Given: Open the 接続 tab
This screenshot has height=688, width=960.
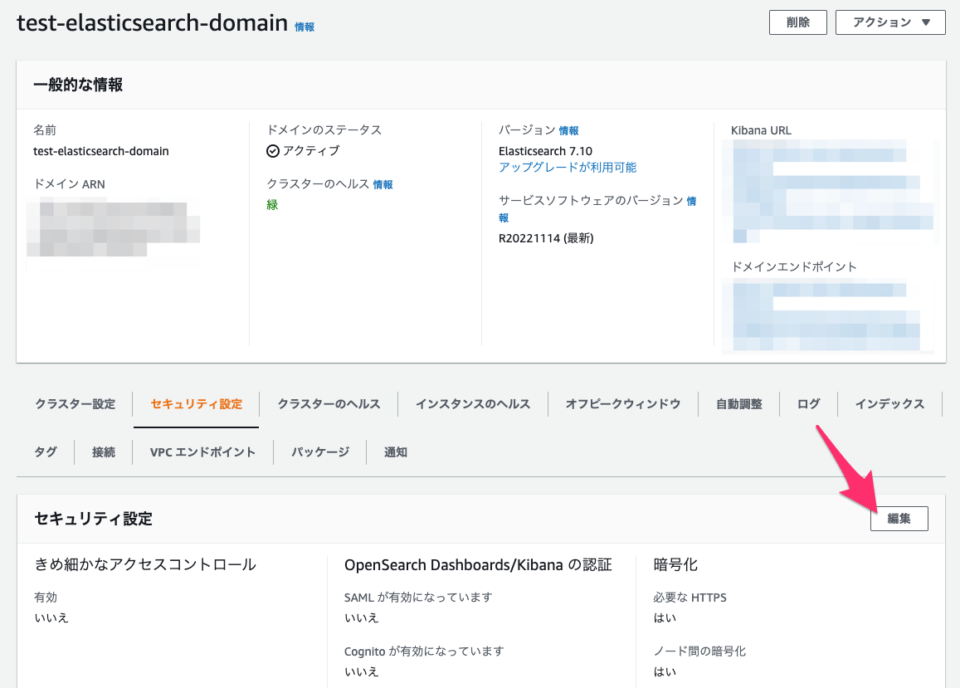Looking at the screenshot, I should click(x=103, y=452).
